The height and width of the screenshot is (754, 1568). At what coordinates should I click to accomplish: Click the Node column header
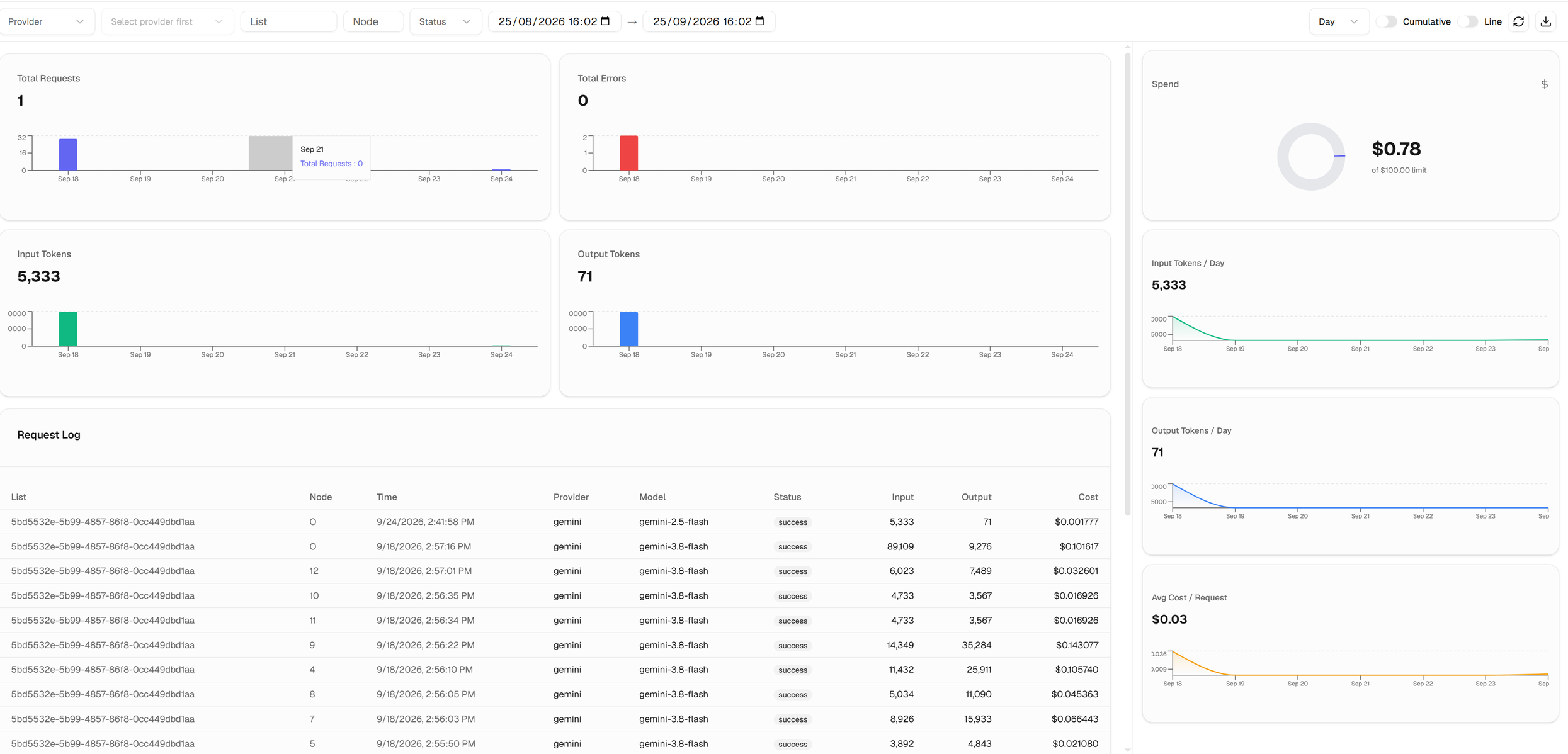pos(321,497)
